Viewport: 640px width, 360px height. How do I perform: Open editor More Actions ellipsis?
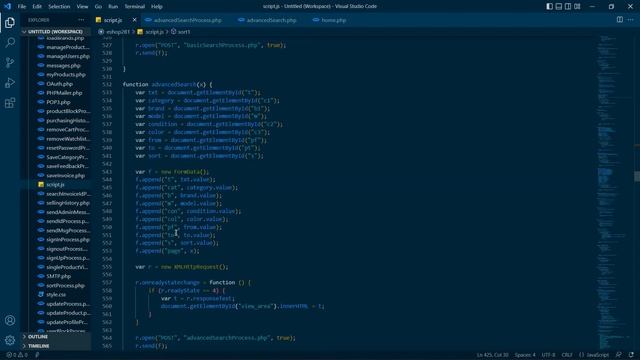(631, 20)
